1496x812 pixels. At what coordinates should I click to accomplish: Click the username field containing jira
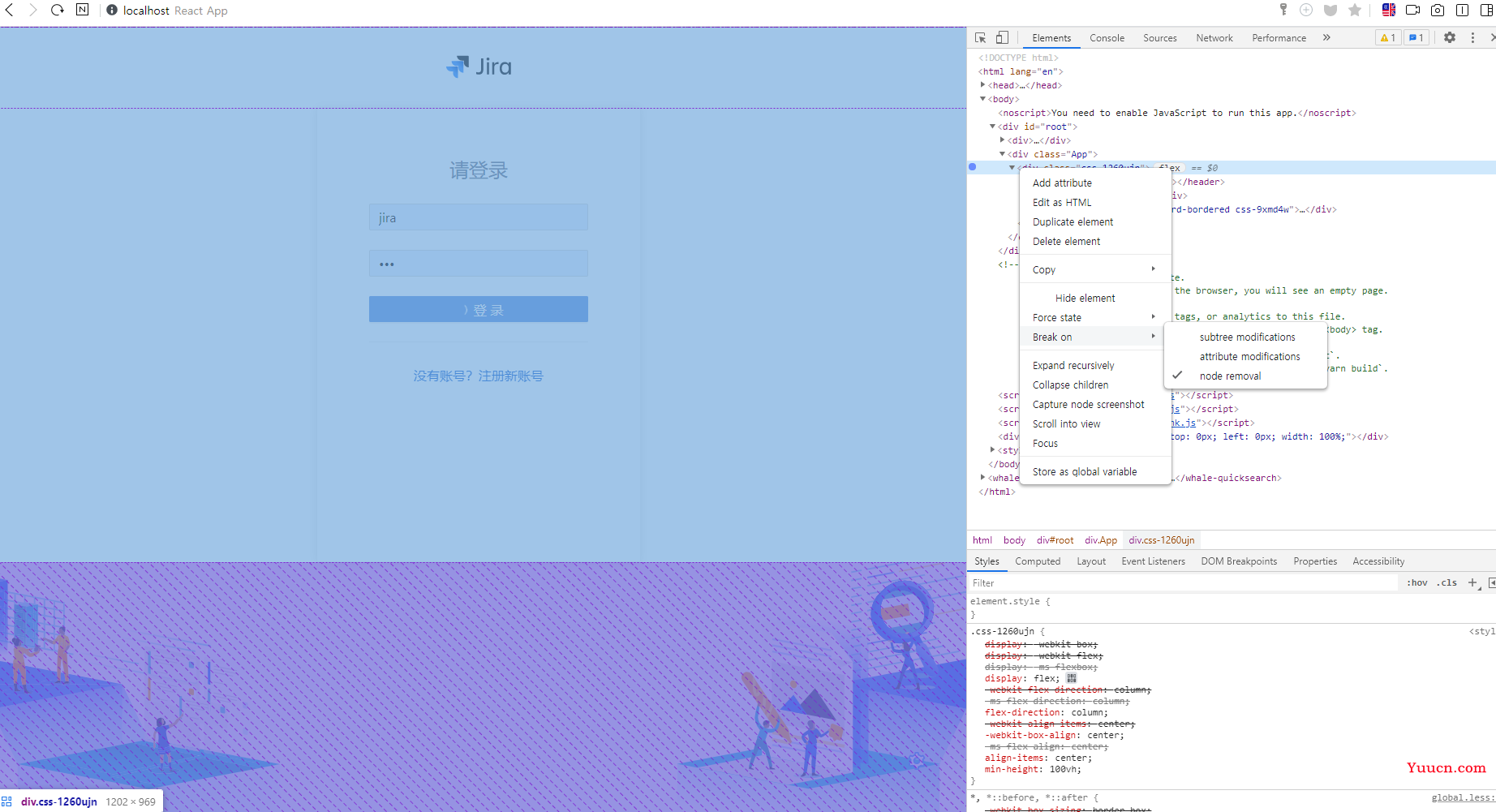coord(479,217)
